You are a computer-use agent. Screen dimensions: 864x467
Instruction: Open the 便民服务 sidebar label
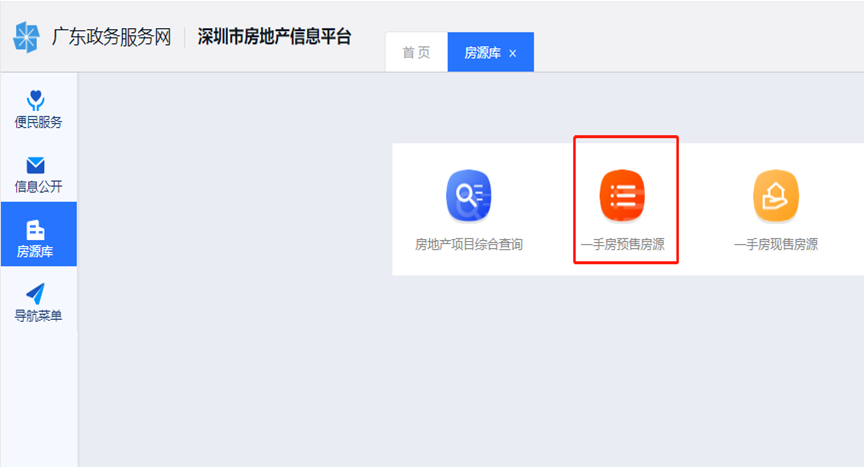click(x=38, y=122)
